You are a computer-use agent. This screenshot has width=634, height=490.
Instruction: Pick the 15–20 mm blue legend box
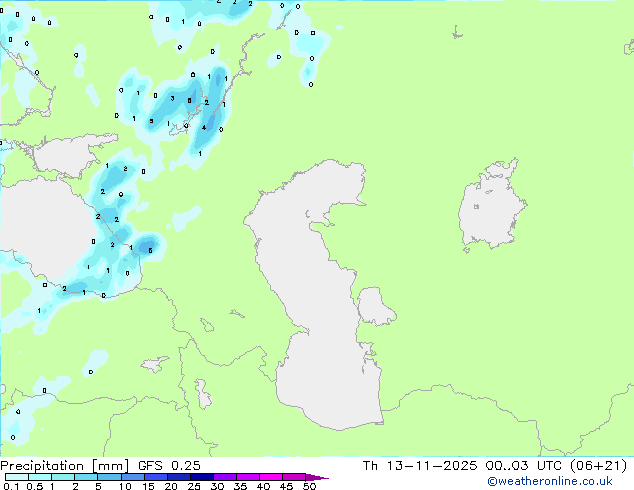(156, 477)
